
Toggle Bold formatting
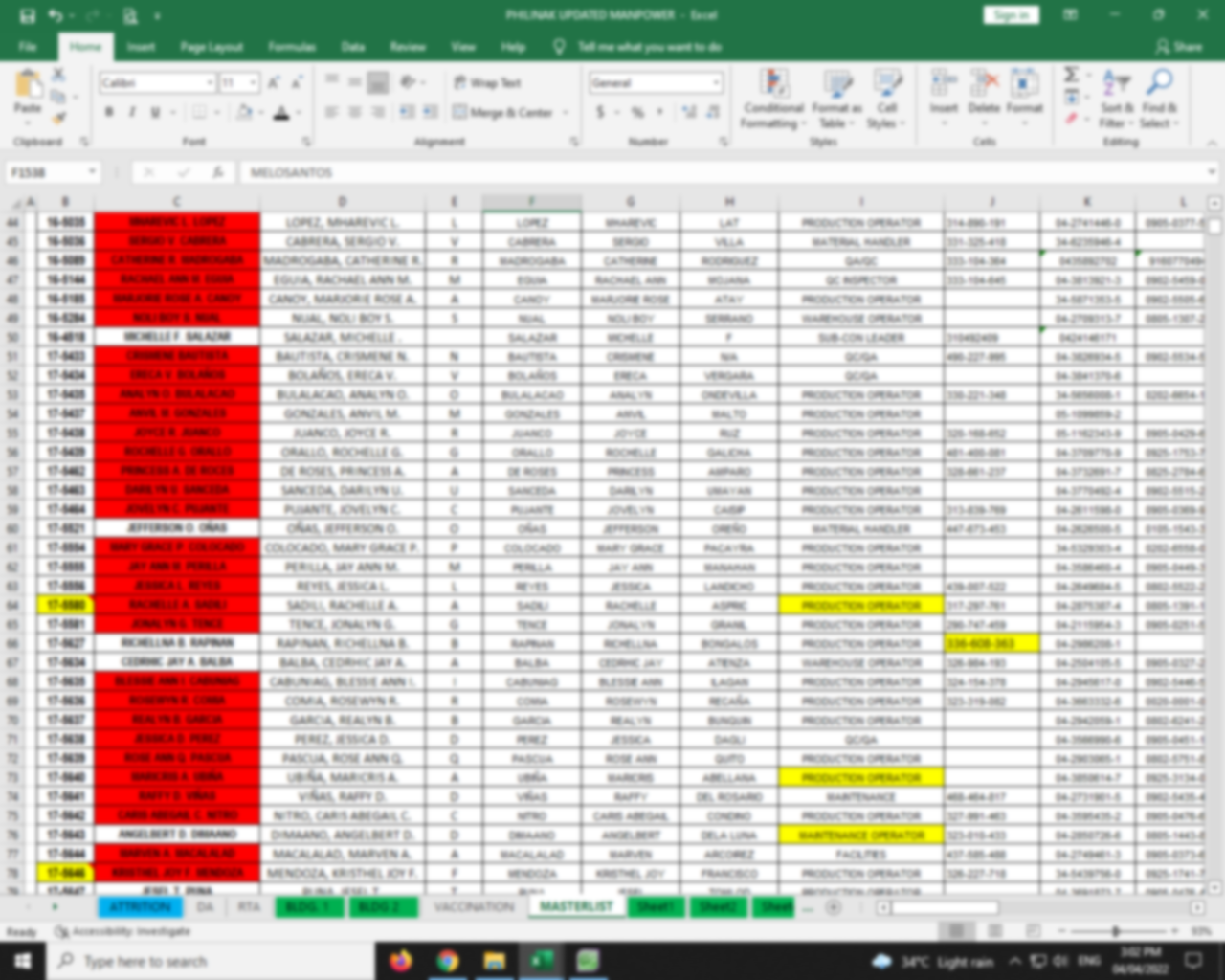coord(109,112)
